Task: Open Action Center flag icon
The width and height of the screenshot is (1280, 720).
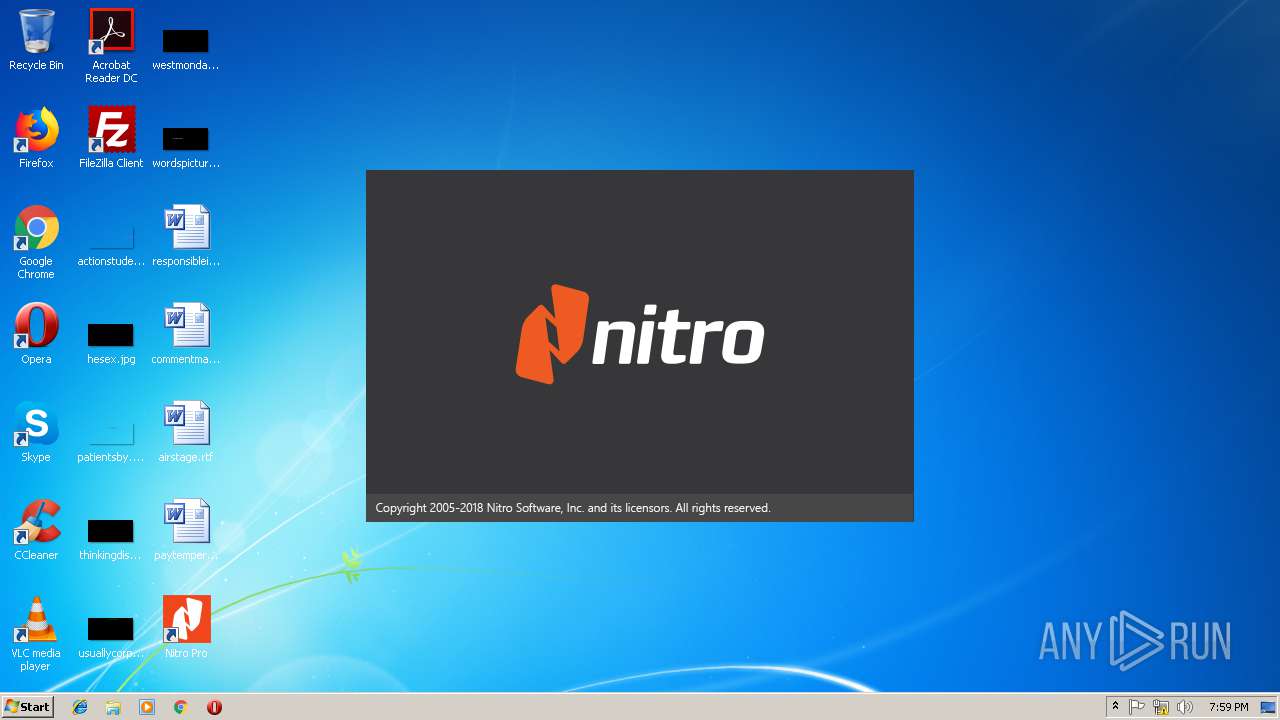Action: coord(1137,707)
